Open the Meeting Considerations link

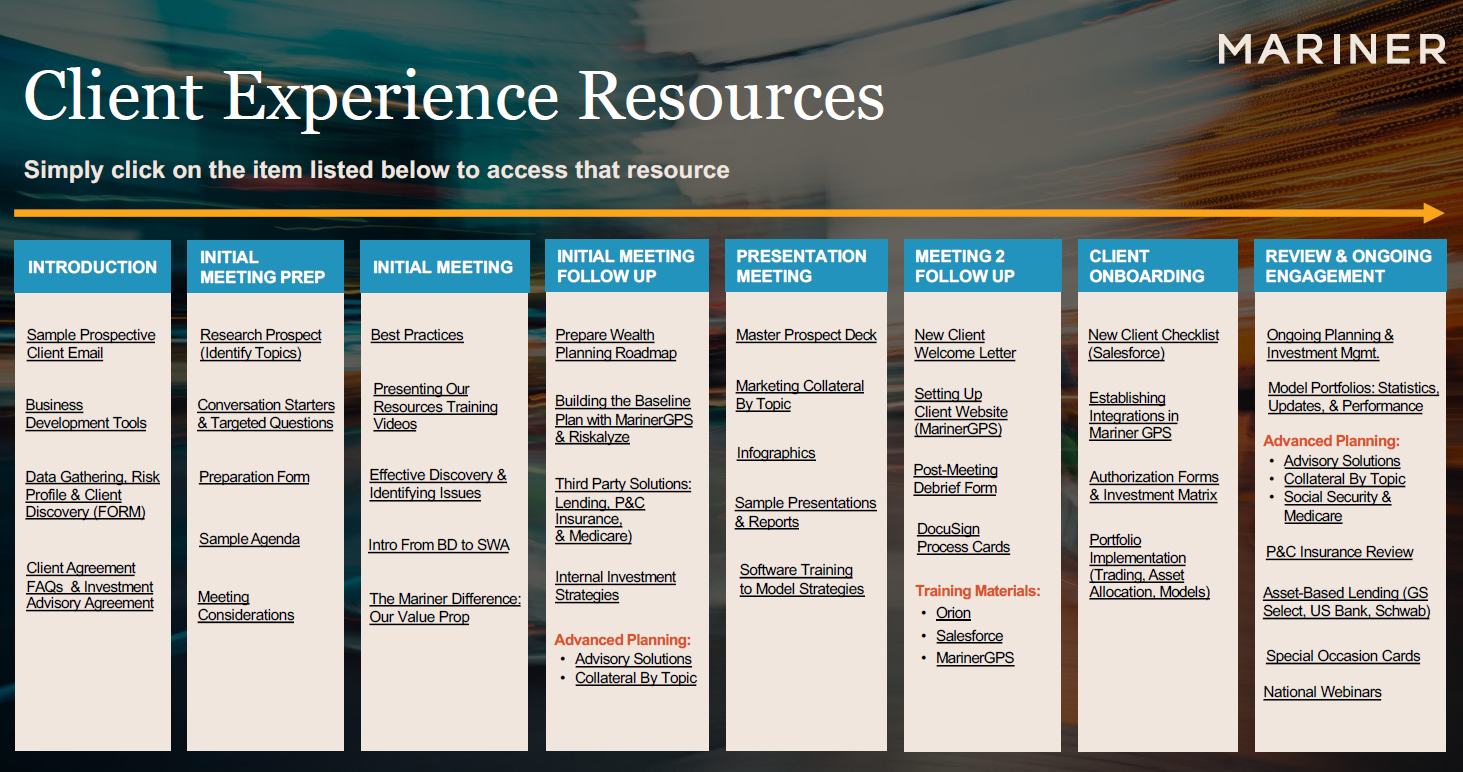pos(246,606)
